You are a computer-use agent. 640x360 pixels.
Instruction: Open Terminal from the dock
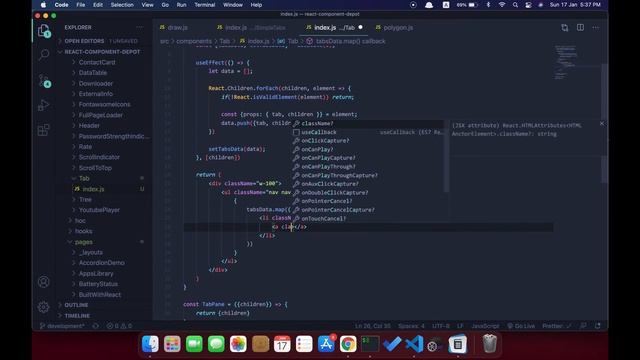pyautogui.click(x=370, y=344)
